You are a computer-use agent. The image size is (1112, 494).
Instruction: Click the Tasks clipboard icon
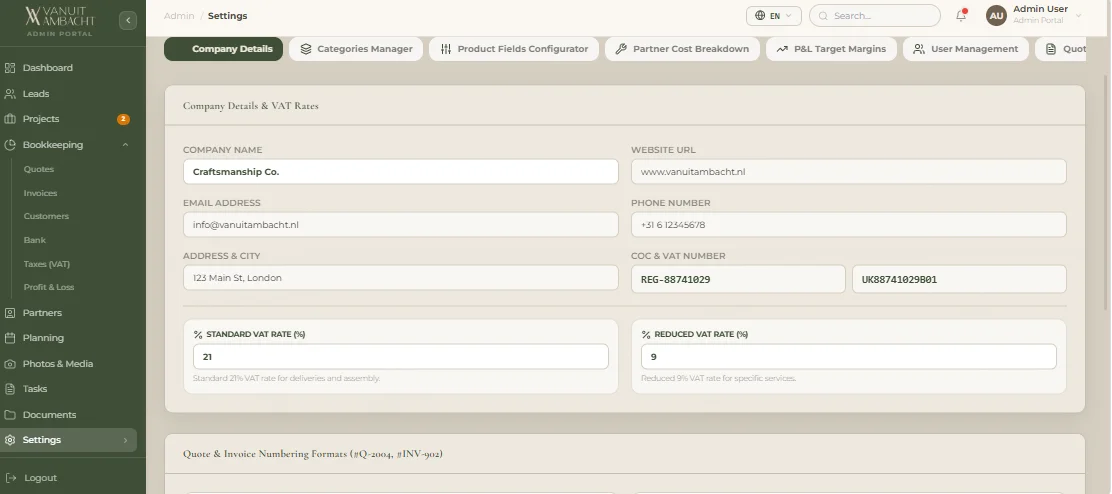[x=10, y=389]
